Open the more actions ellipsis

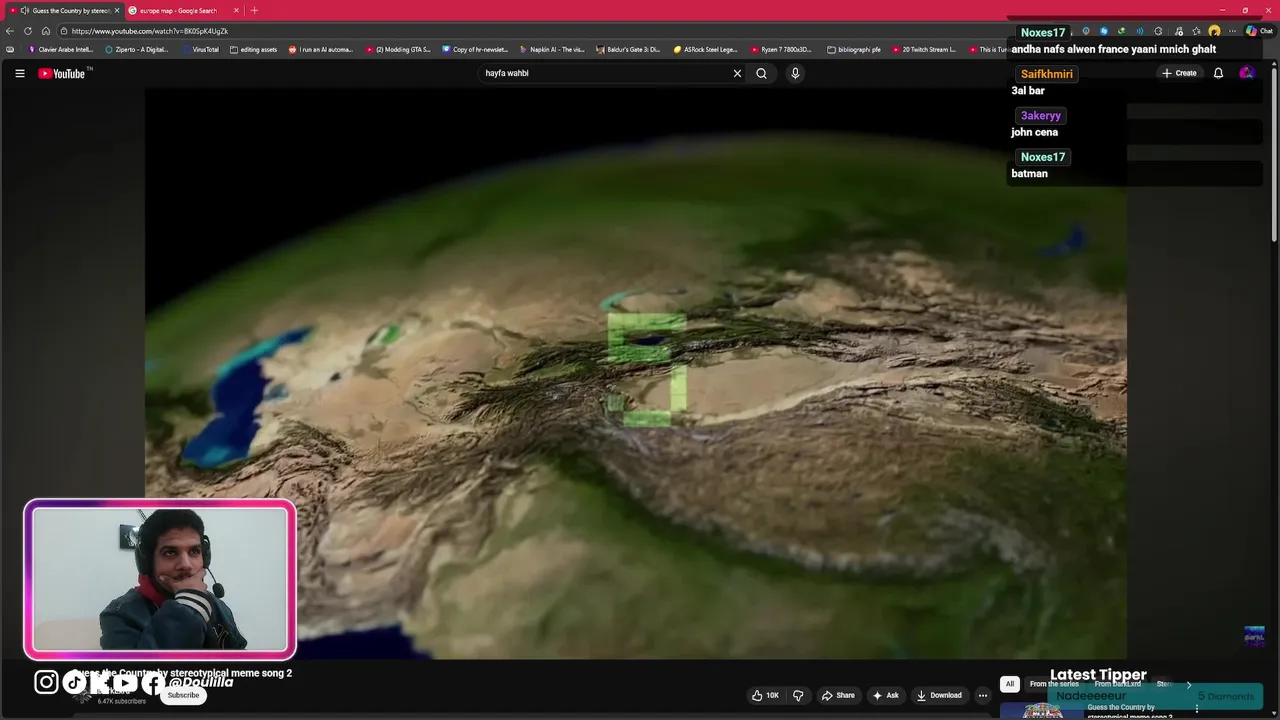click(983, 695)
